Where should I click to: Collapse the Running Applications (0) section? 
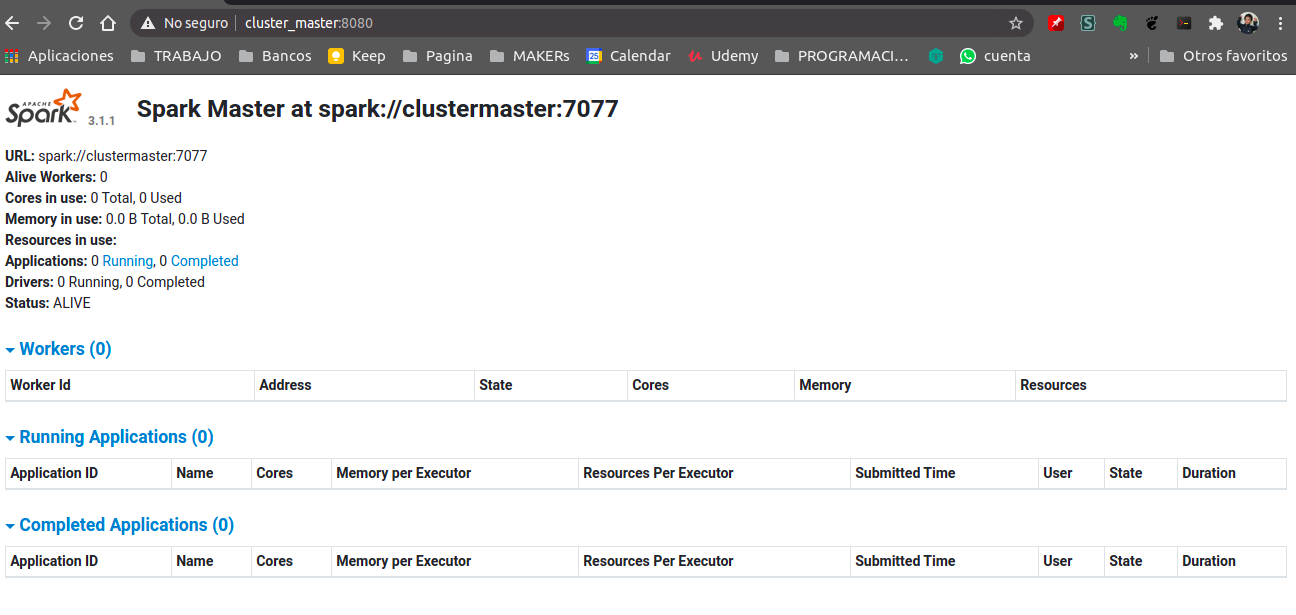[109, 437]
